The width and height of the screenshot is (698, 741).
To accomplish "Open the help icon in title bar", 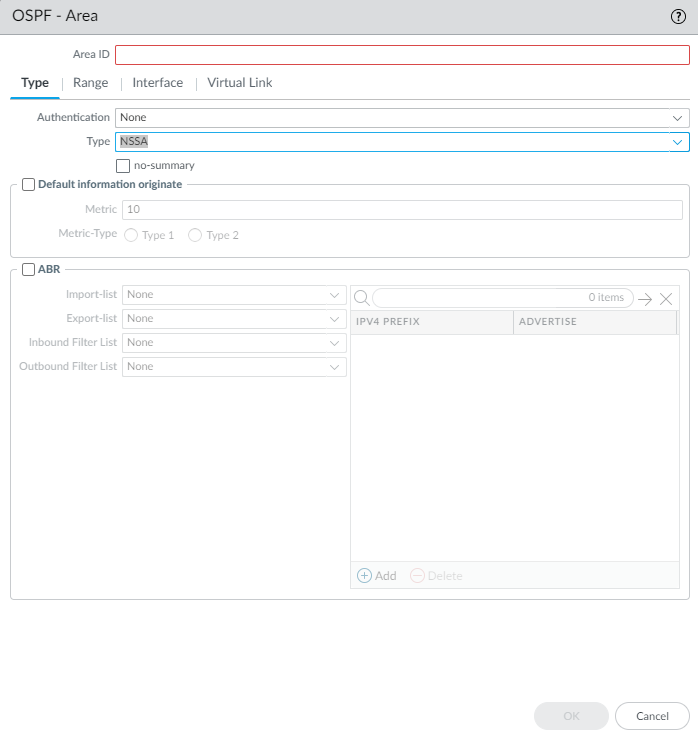I will click(x=678, y=17).
